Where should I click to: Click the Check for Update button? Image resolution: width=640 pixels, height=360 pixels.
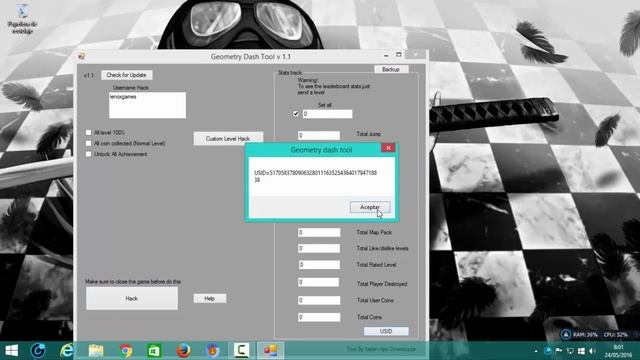pyautogui.click(x=127, y=75)
